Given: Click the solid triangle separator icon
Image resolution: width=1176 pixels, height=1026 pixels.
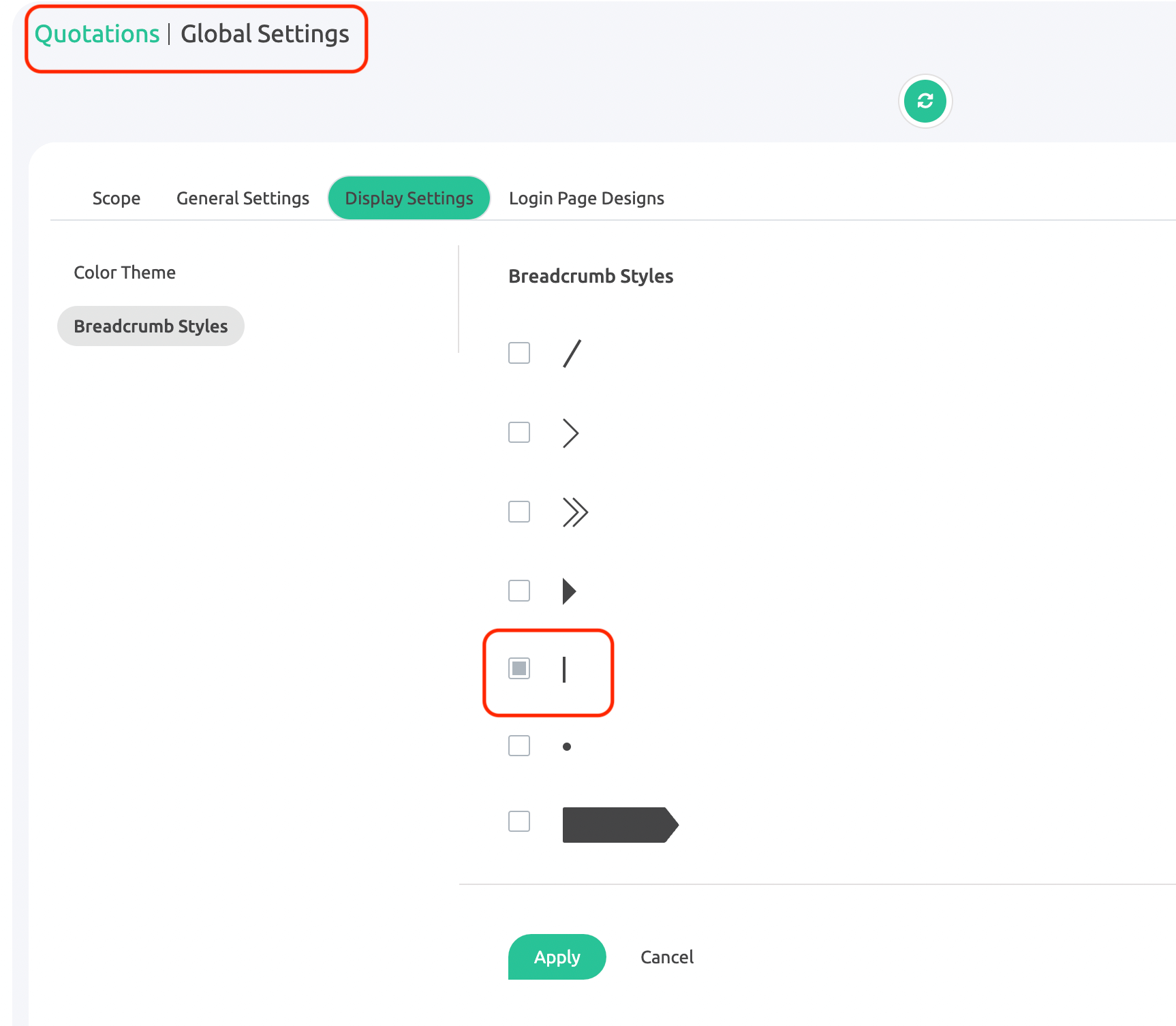Looking at the screenshot, I should pyautogui.click(x=569, y=591).
